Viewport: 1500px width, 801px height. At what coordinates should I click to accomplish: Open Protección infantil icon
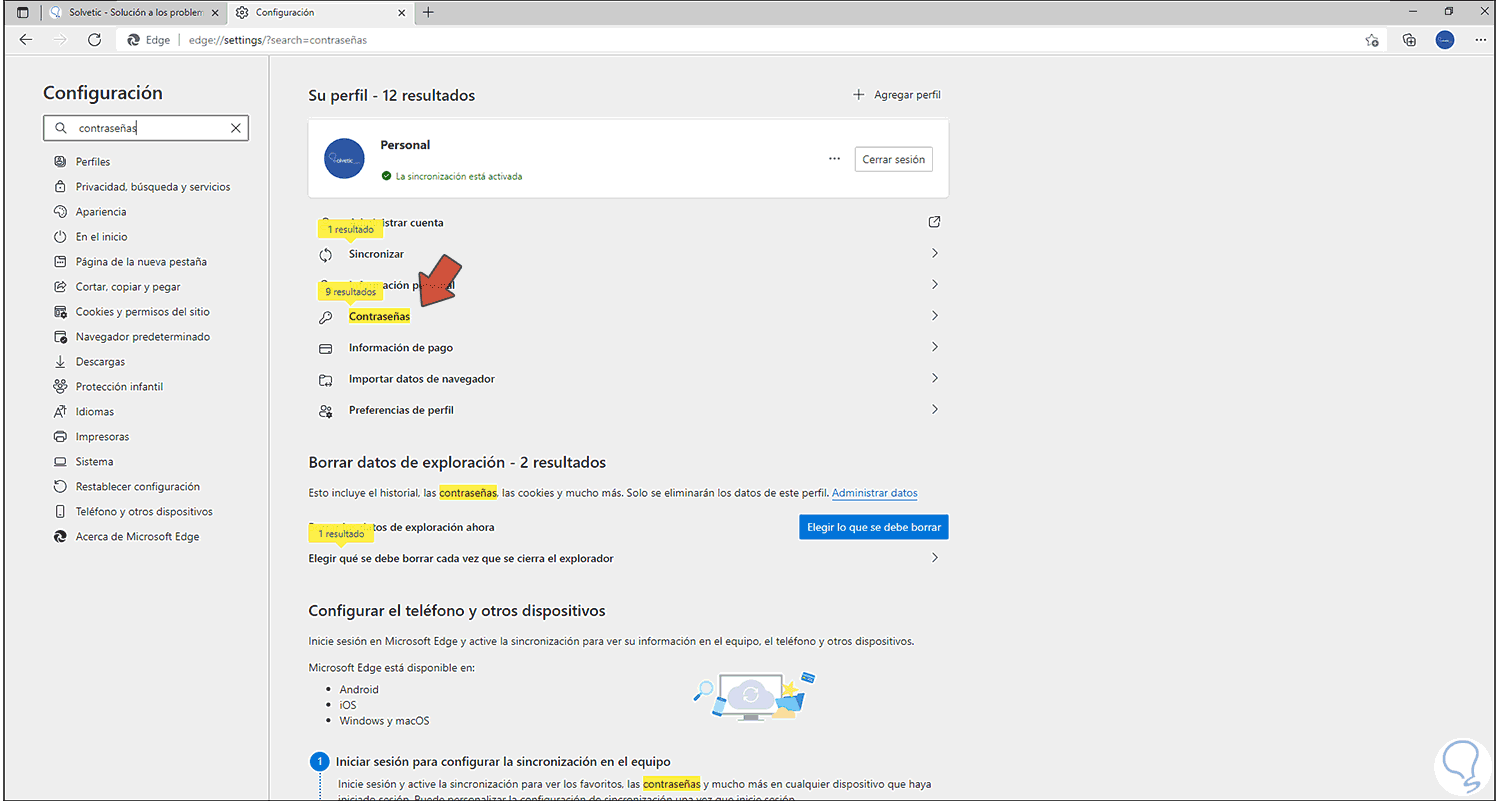(59, 387)
